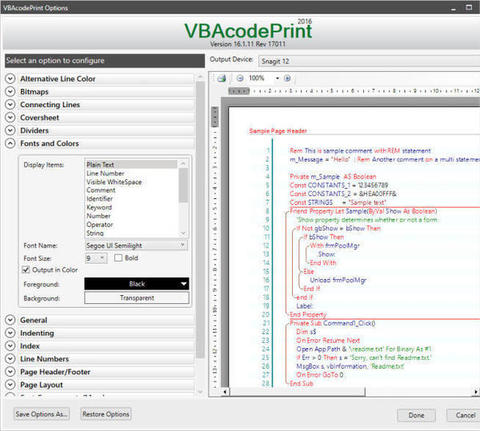Minimize the VBAcodePrint Options window

(x=453, y=8)
